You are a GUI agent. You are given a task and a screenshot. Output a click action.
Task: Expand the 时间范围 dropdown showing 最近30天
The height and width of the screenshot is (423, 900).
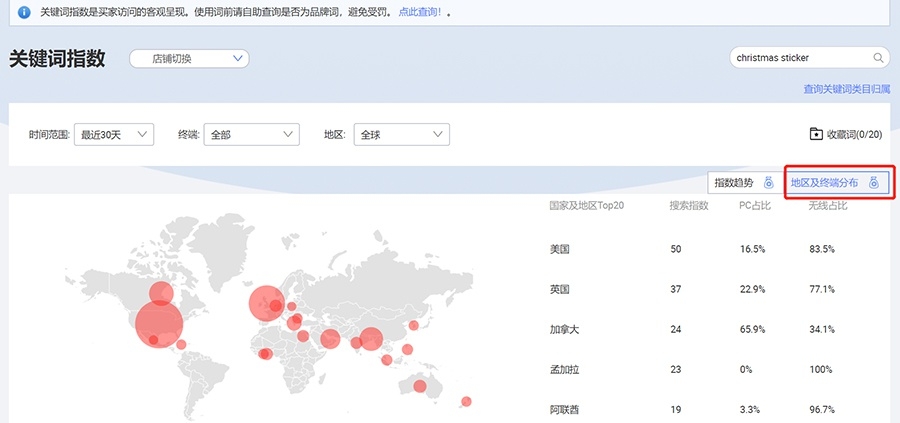(x=114, y=134)
